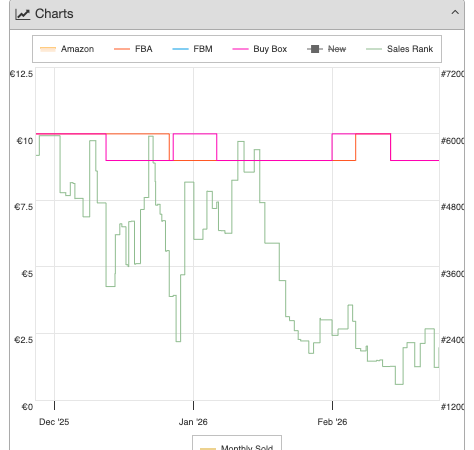Click the Charts panel title text
The image size is (474, 450).
(x=54, y=14)
